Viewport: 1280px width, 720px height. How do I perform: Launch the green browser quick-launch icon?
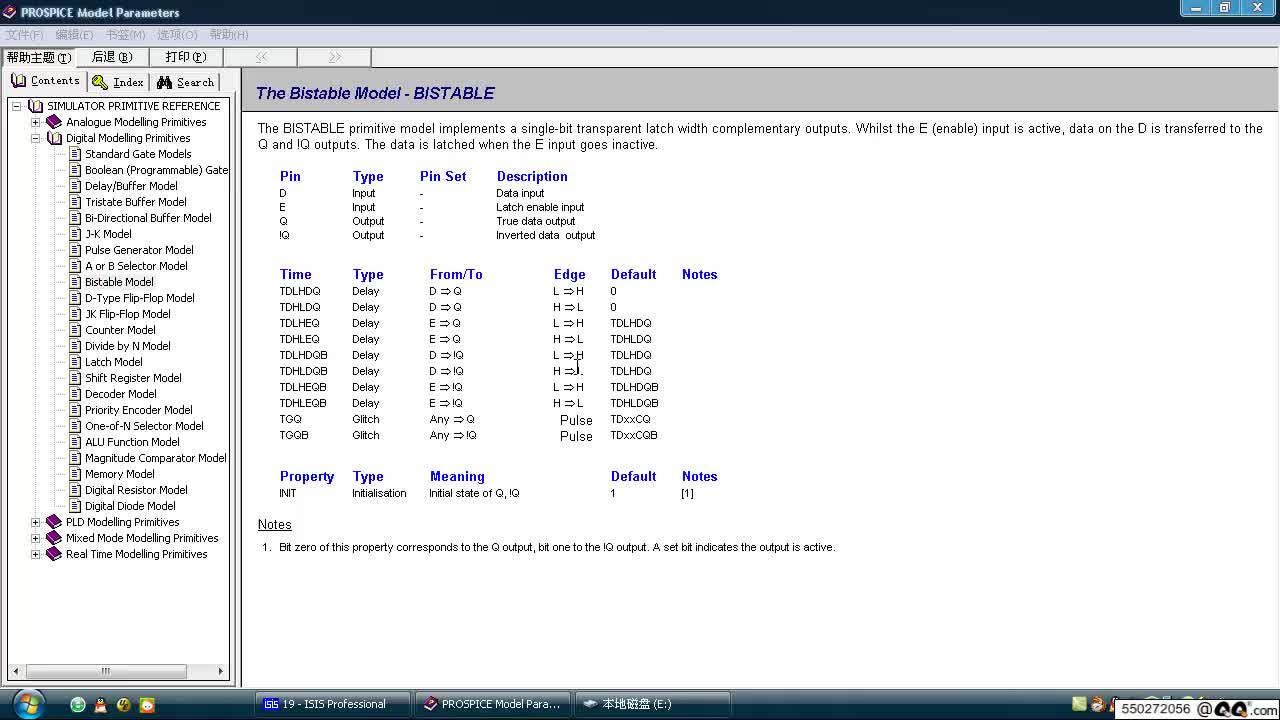pyautogui.click(x=78, y=705)
